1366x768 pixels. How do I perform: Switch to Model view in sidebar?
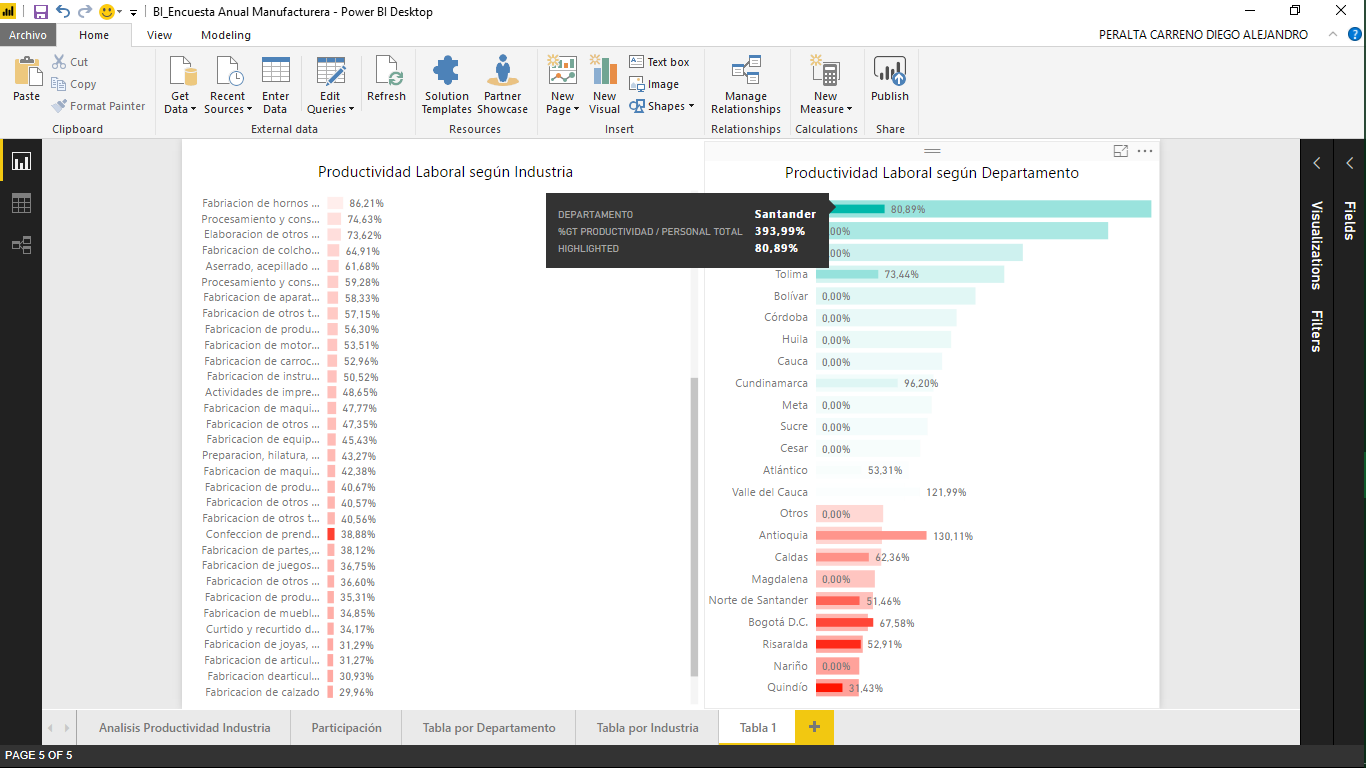(21, 245)
